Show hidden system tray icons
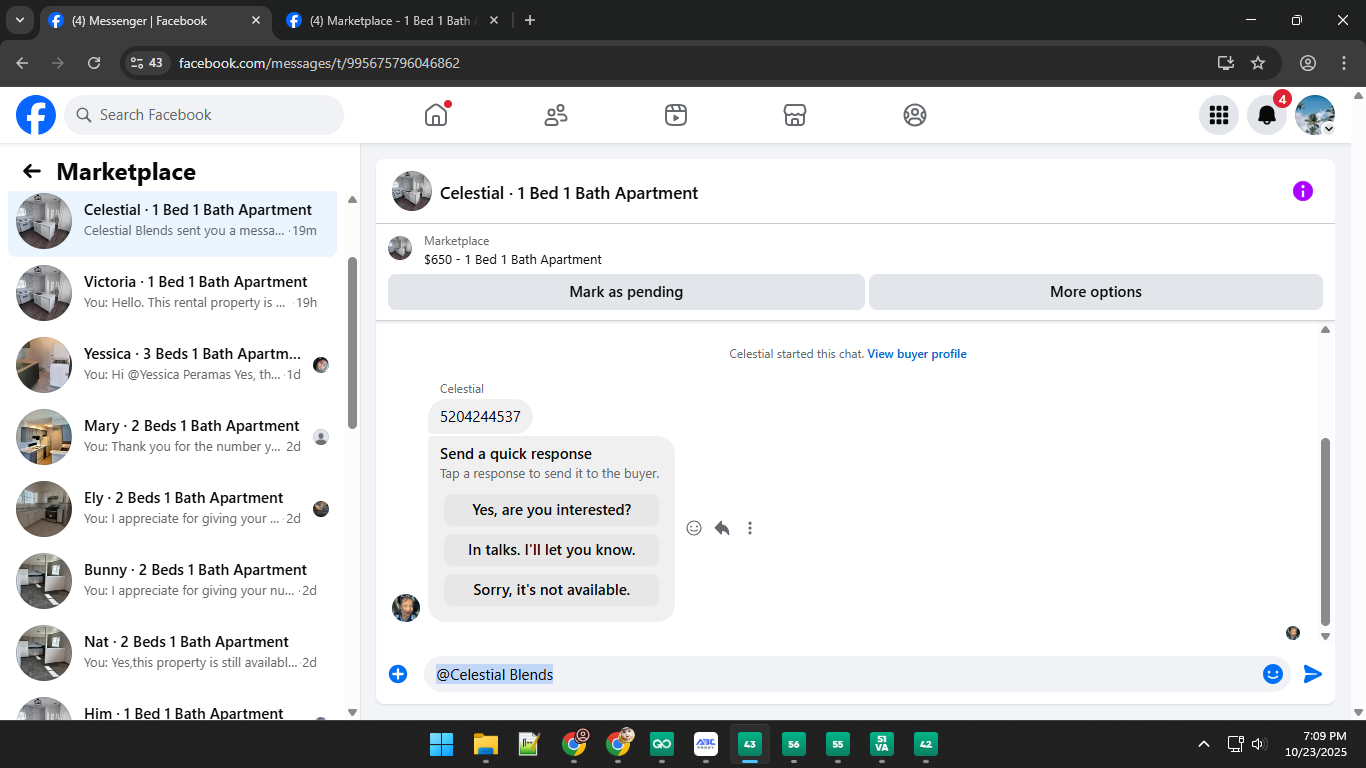This screenshot has width=1366, height=768. [1204, 744]
